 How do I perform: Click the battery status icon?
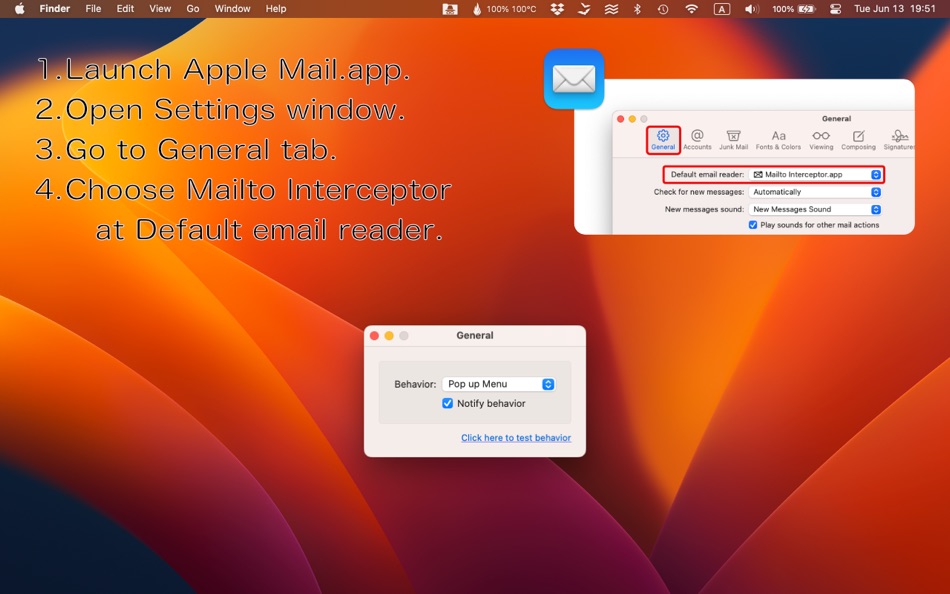tap(806, 8)
